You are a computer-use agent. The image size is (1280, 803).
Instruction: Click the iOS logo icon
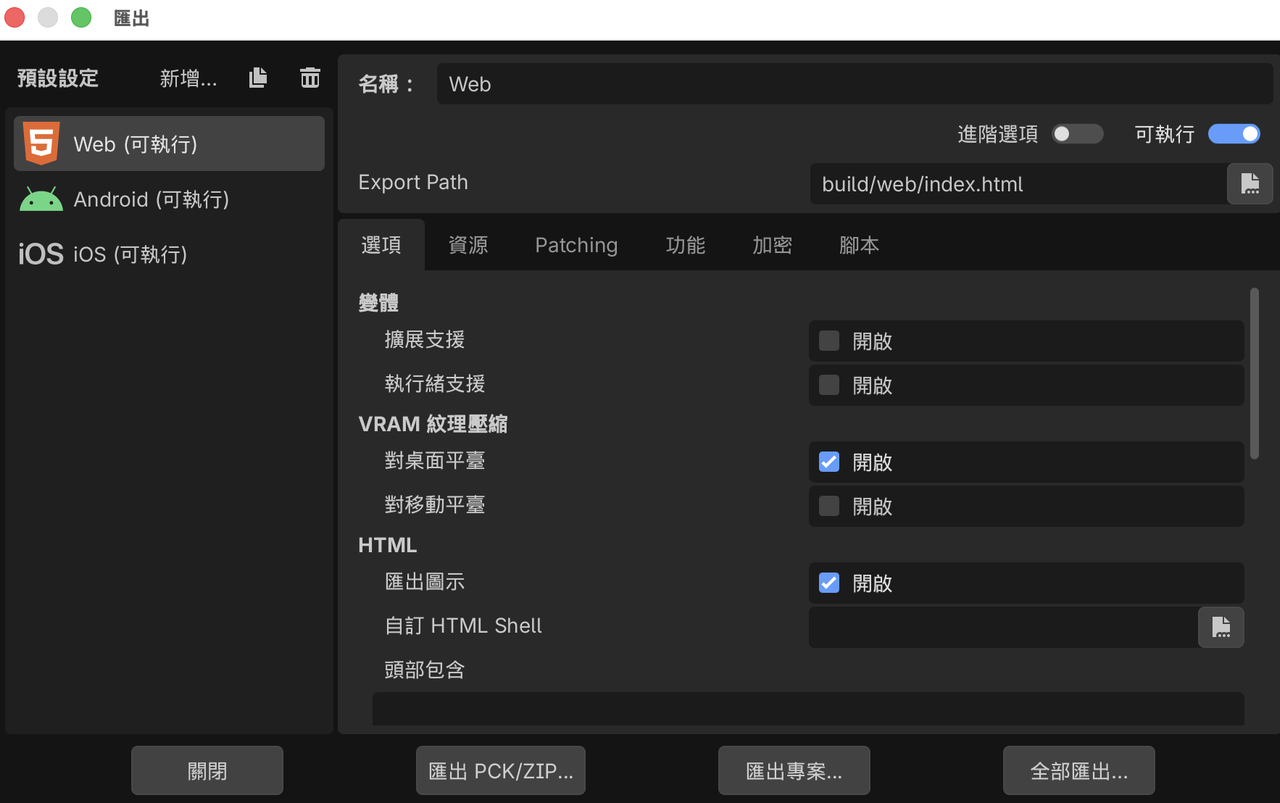pyautogui.click(x=41, y=254)
